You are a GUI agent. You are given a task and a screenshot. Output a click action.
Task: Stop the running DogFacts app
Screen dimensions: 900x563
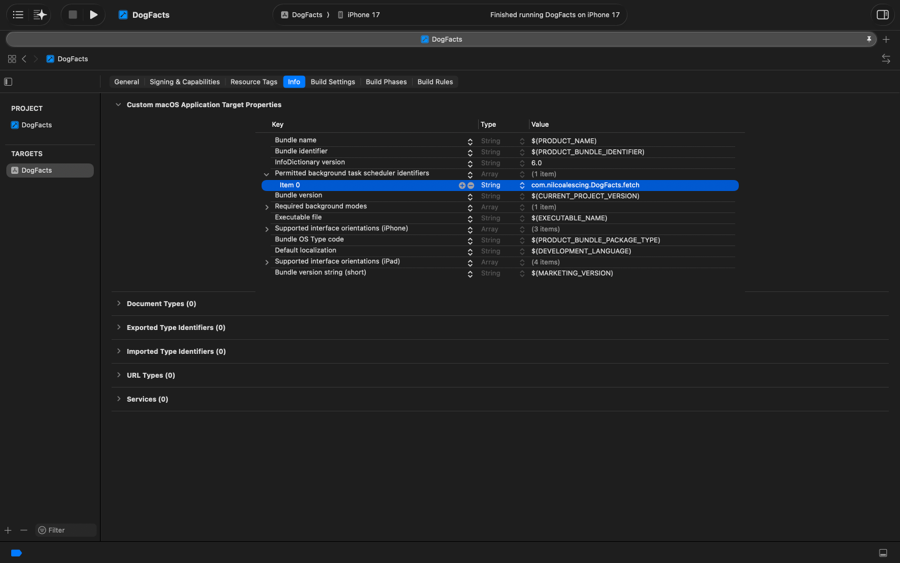point(72,15)
